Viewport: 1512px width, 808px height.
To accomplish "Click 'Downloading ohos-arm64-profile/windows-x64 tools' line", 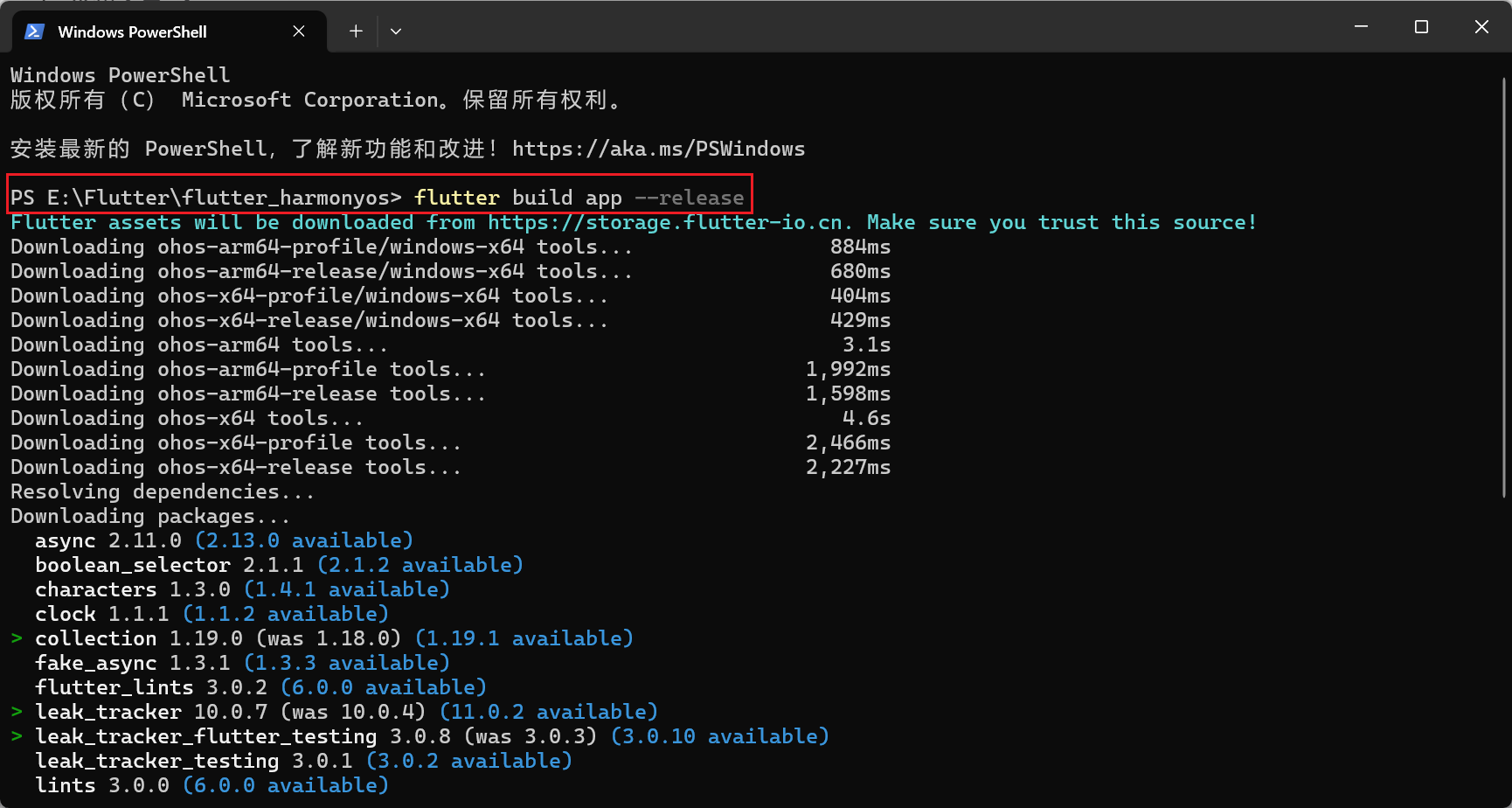I will pyautogui.click(x=322, y=247).
